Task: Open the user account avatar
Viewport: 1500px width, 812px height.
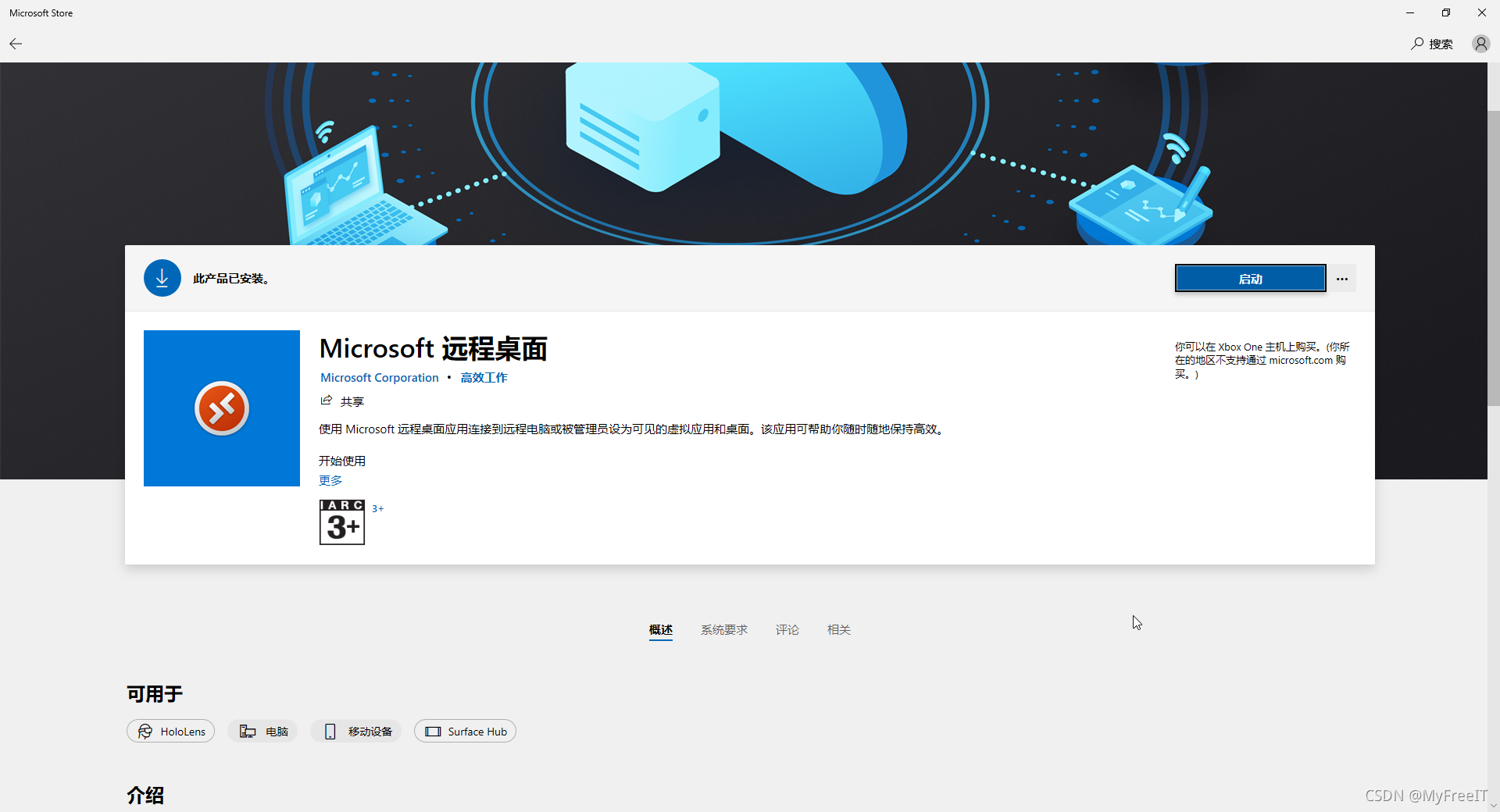Action: point(1480,44)
